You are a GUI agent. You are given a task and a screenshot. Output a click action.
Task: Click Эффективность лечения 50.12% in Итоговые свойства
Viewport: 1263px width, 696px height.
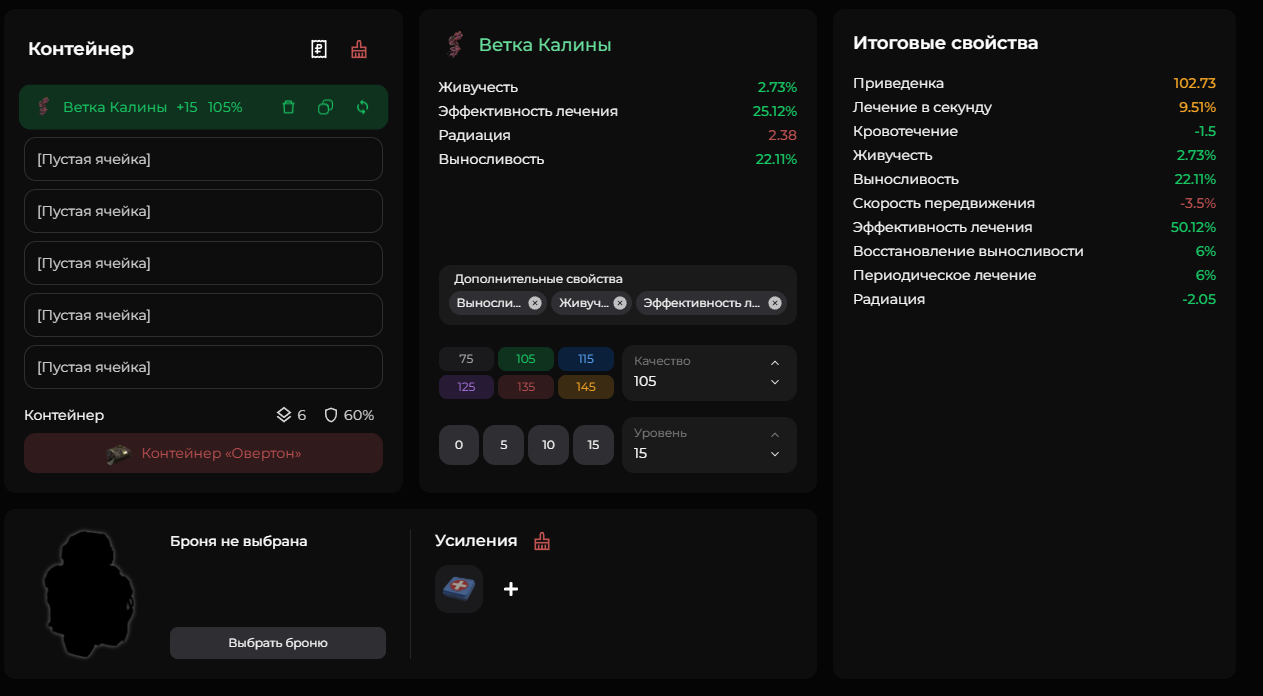(1193, 227)
